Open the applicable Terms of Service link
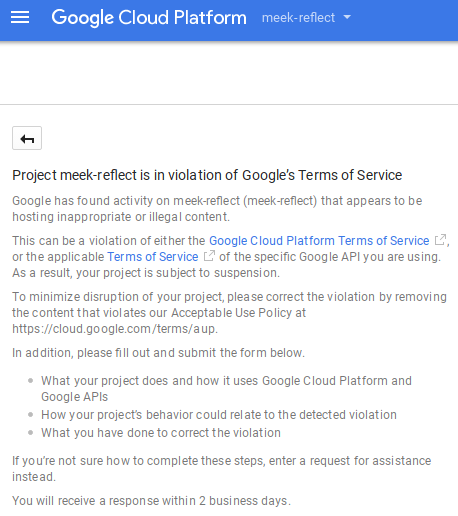The width and height of the screenshot is (458, 516). click(153, 257)
